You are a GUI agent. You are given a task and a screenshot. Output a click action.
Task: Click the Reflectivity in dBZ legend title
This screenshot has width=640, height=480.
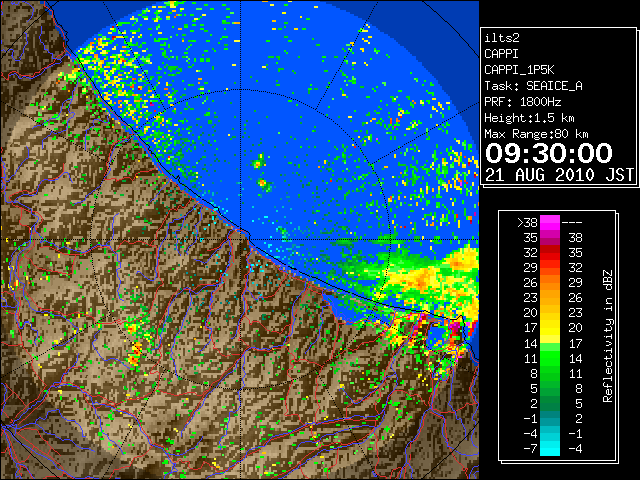coord(608,336)
